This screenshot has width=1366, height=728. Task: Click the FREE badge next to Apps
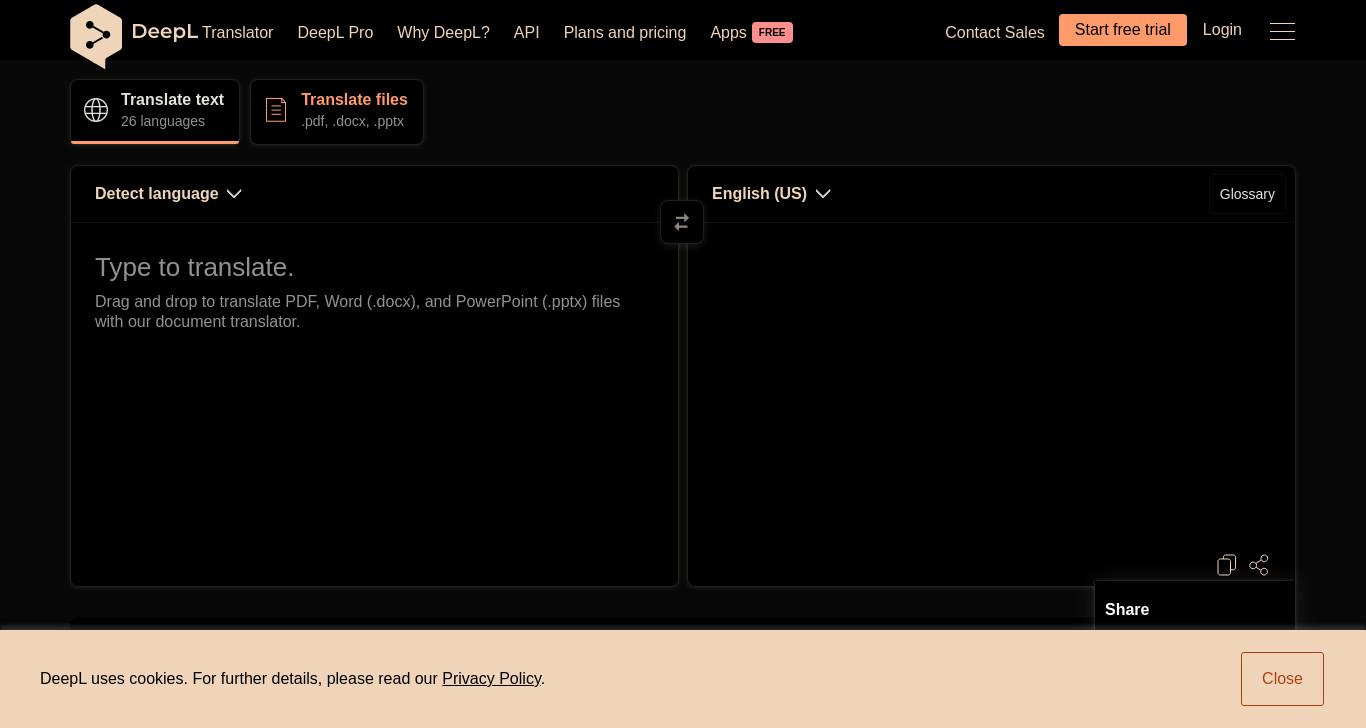point(772,33)
